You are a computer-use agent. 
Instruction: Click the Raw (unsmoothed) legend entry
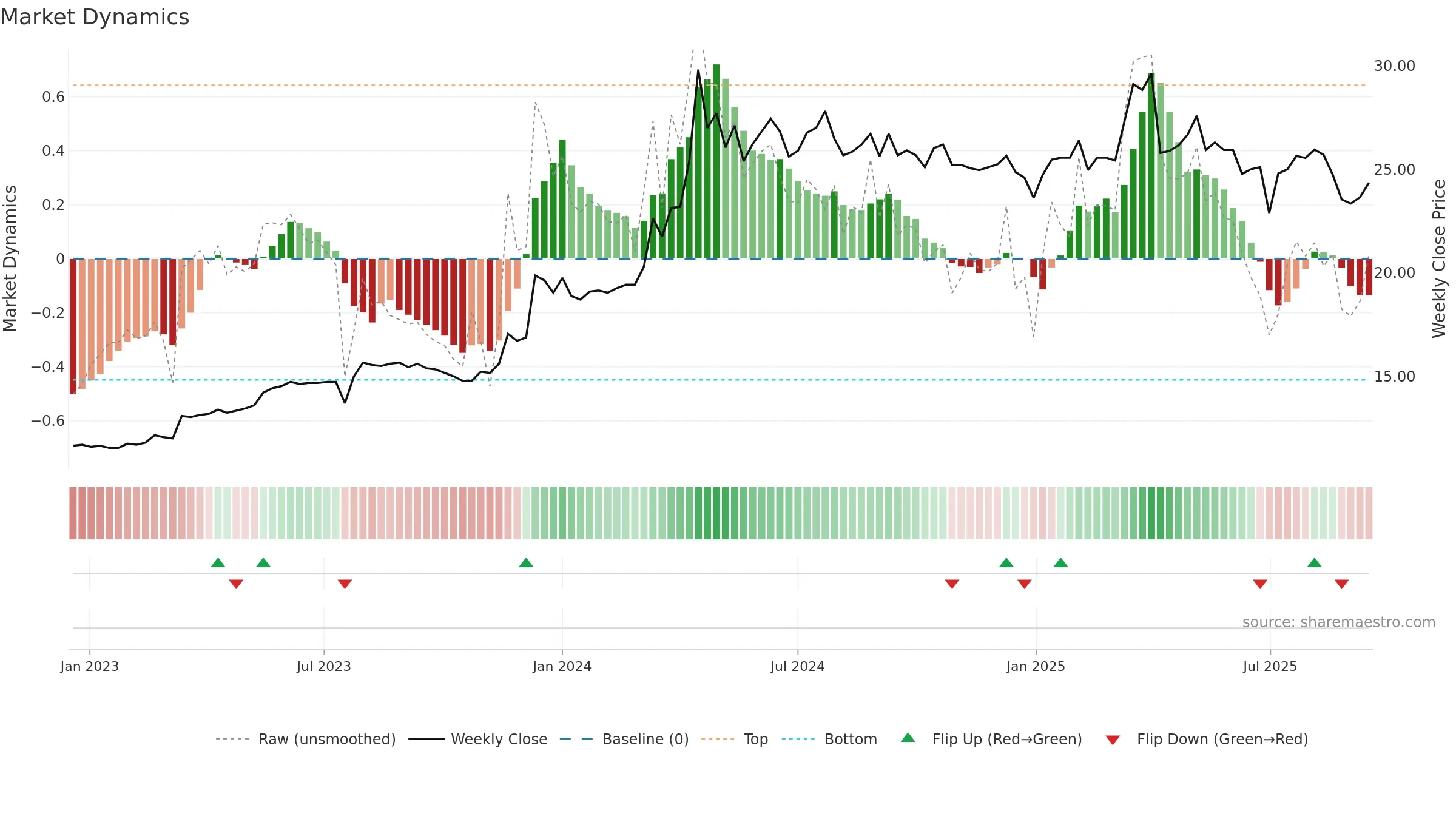(x=305, y=739)
